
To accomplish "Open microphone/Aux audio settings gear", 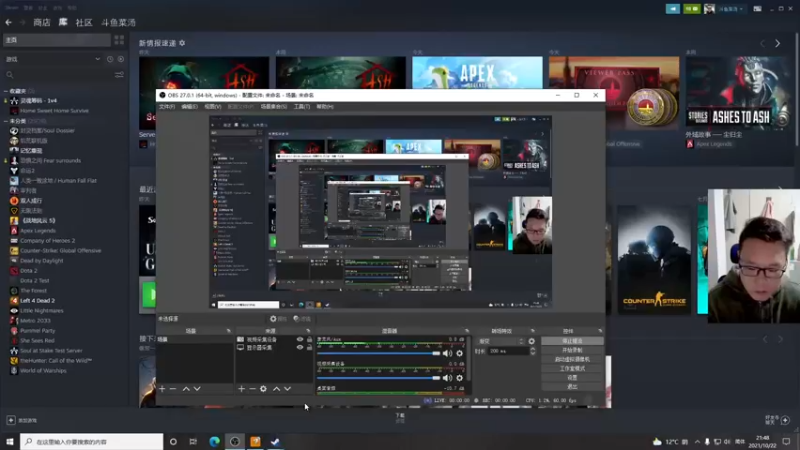I will click(x=460, y=353).
